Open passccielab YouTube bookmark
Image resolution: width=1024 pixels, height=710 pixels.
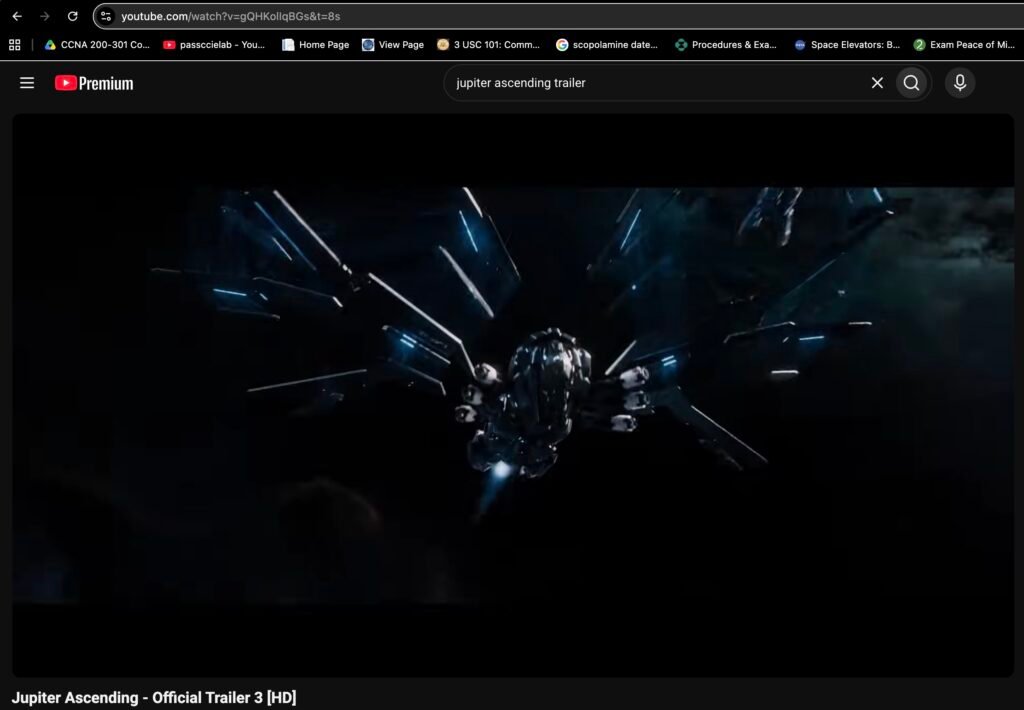click(x=214, y=44)
